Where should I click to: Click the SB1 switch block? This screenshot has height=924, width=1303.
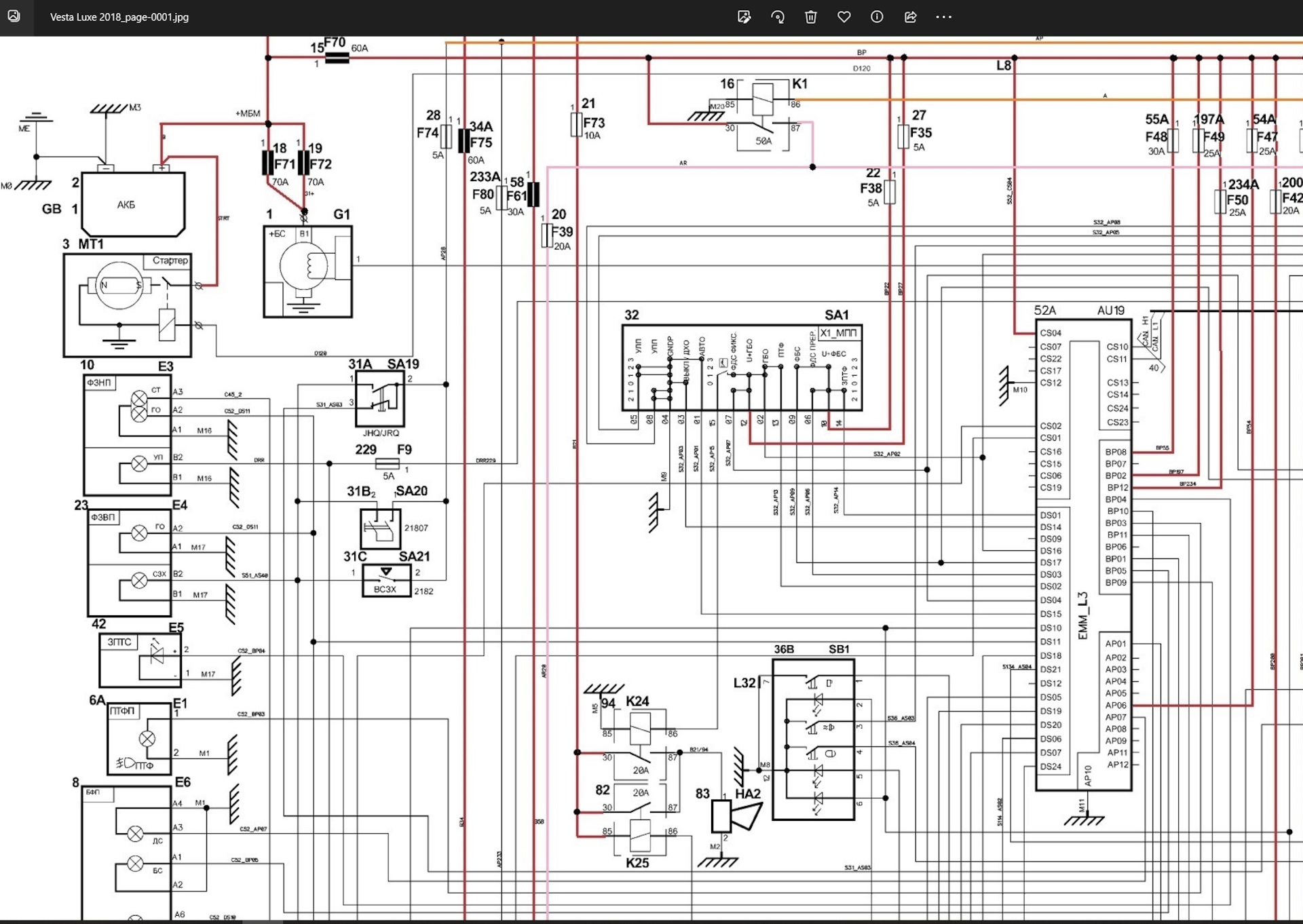(813, 738)
